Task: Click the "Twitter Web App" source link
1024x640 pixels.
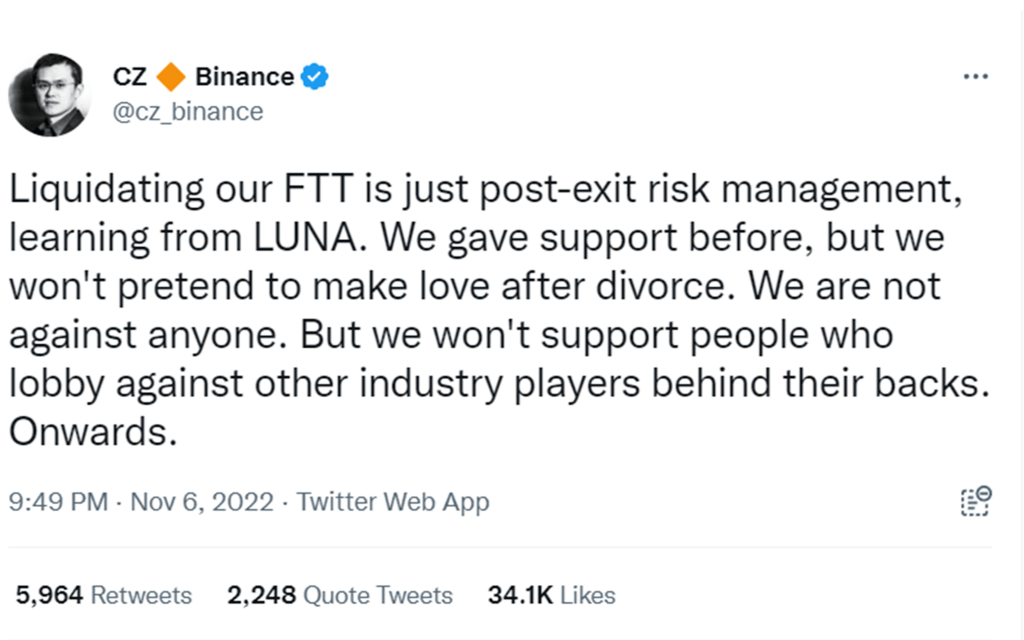Action: [x=393, y=501]
